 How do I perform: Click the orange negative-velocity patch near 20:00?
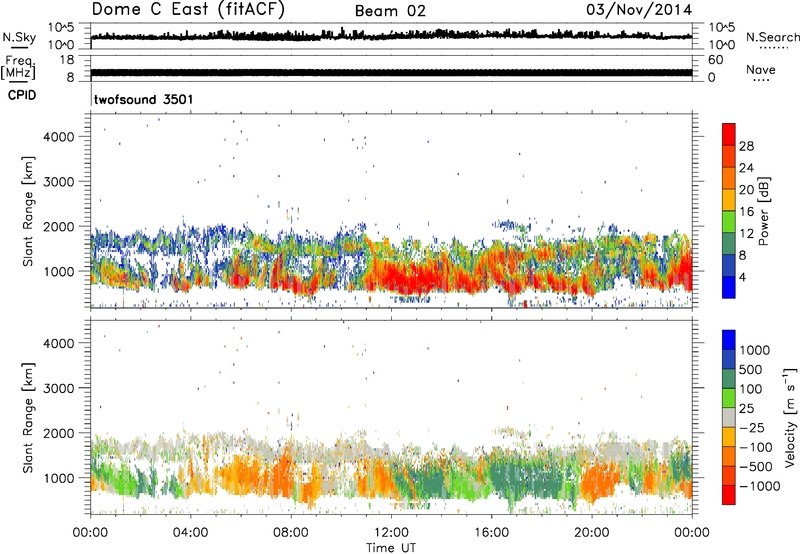pos(597,482)
